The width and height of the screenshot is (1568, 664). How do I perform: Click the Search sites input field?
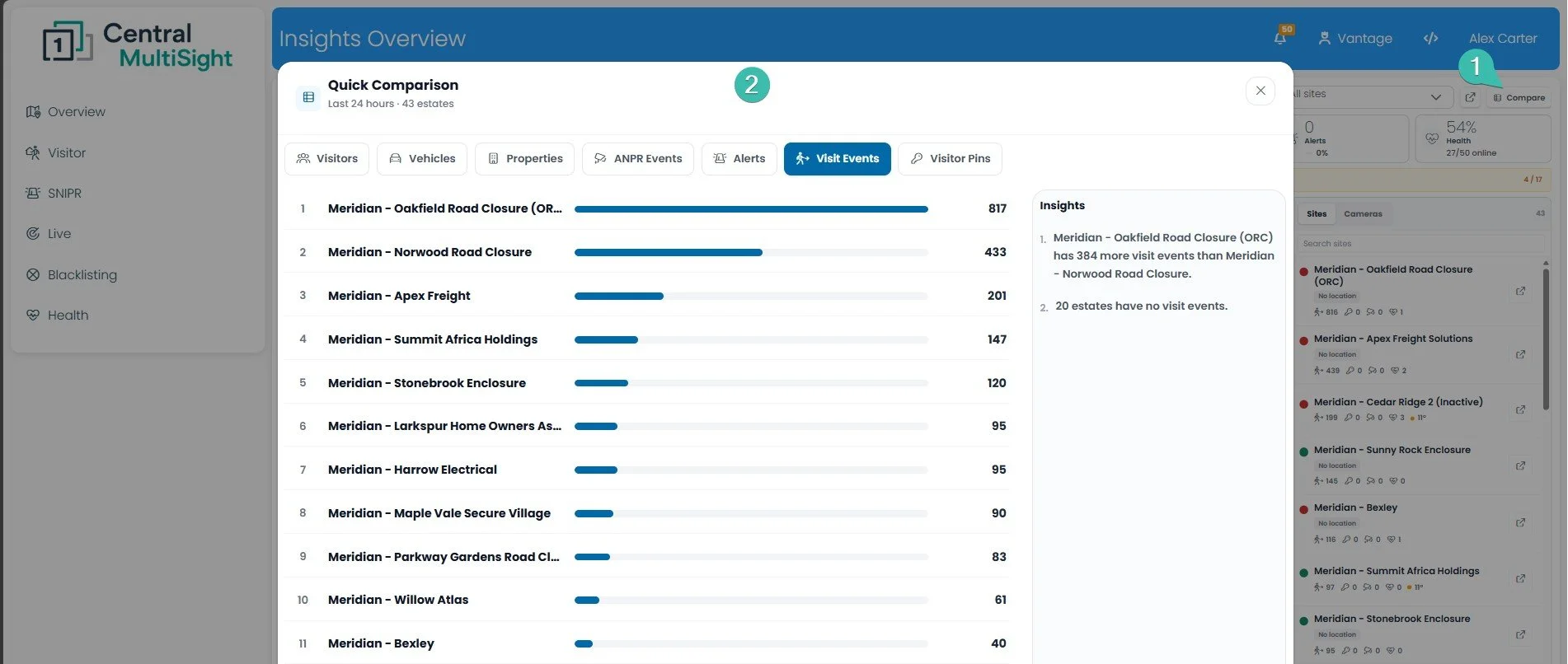(1420, 243)
